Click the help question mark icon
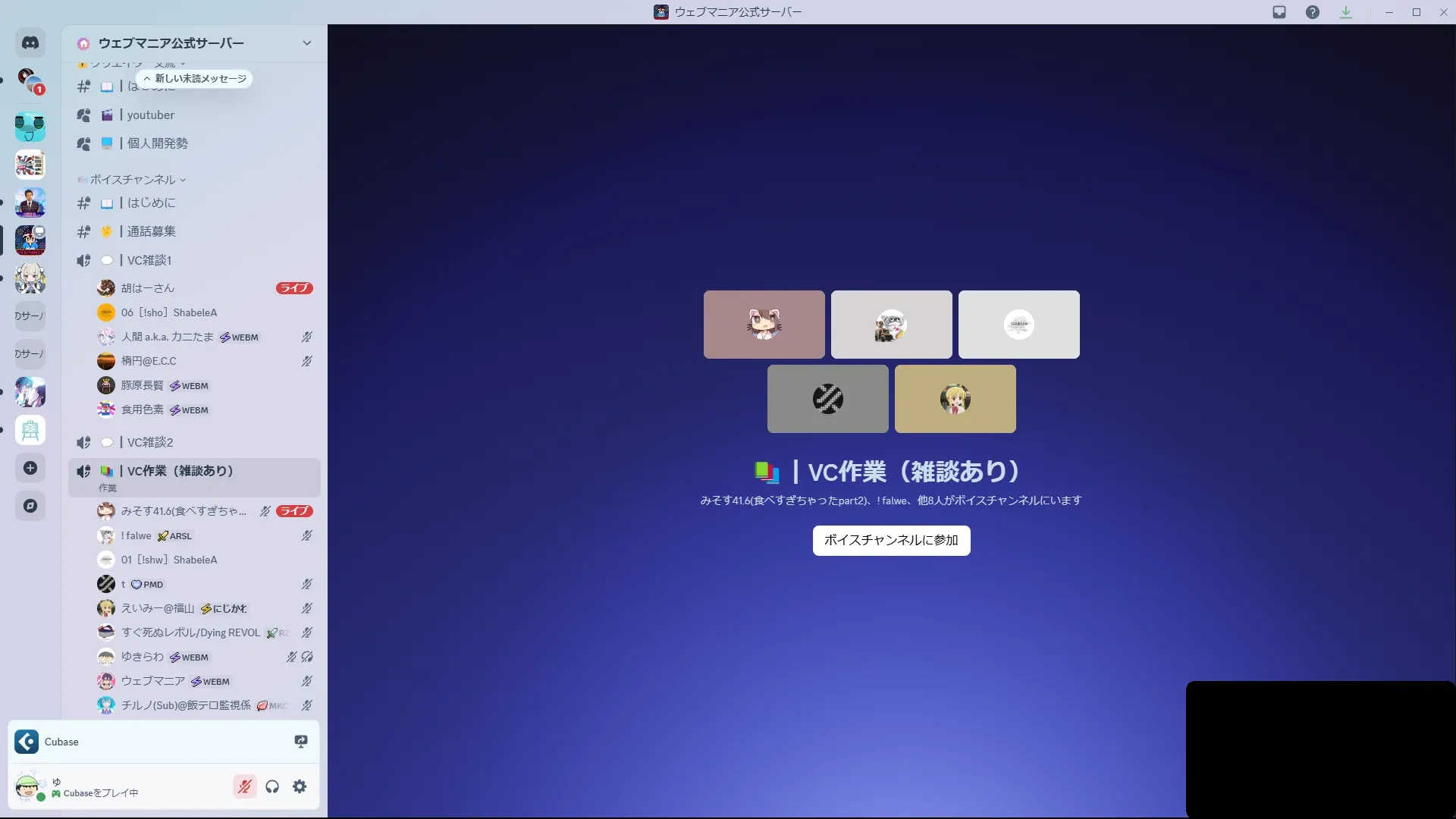The image size is (1456, 819). (x=1313, y=12)
